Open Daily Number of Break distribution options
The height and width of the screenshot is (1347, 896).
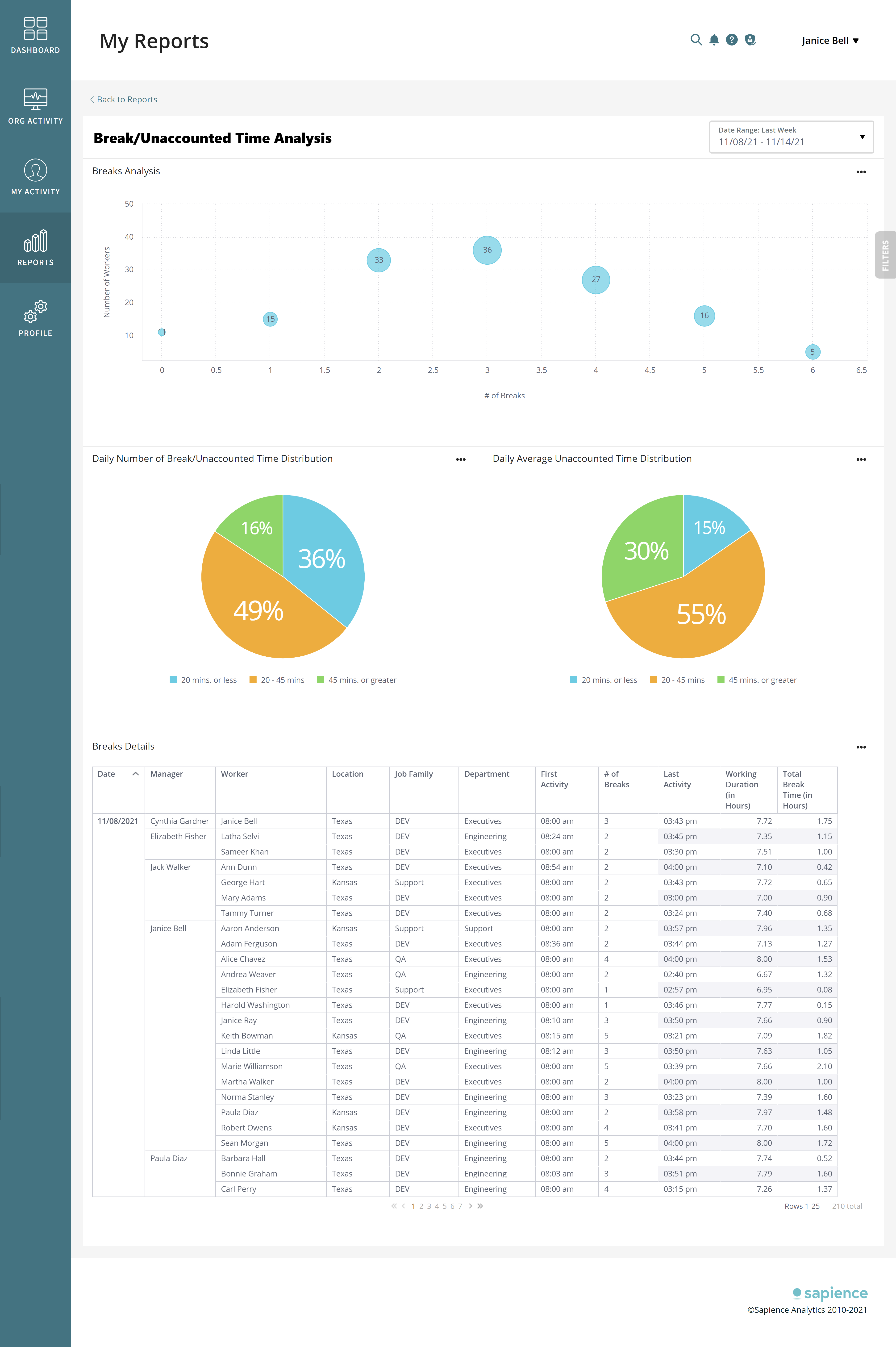click(x=461, y=459)
